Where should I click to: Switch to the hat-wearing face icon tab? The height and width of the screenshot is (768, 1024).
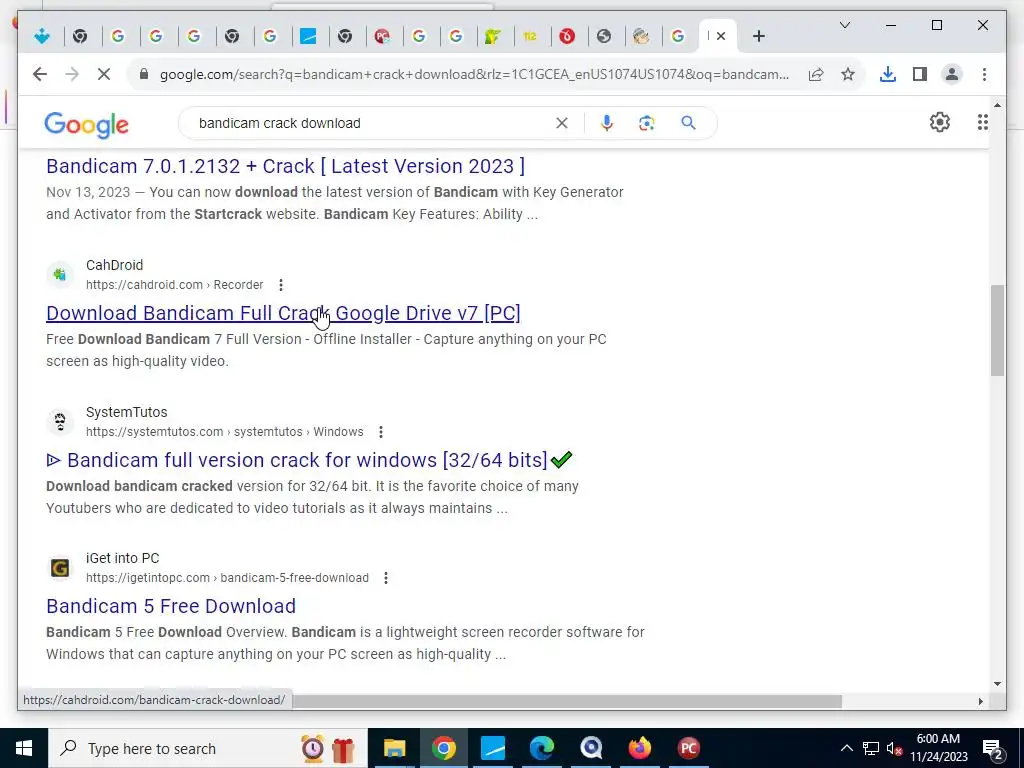click(x=641, y=37)
